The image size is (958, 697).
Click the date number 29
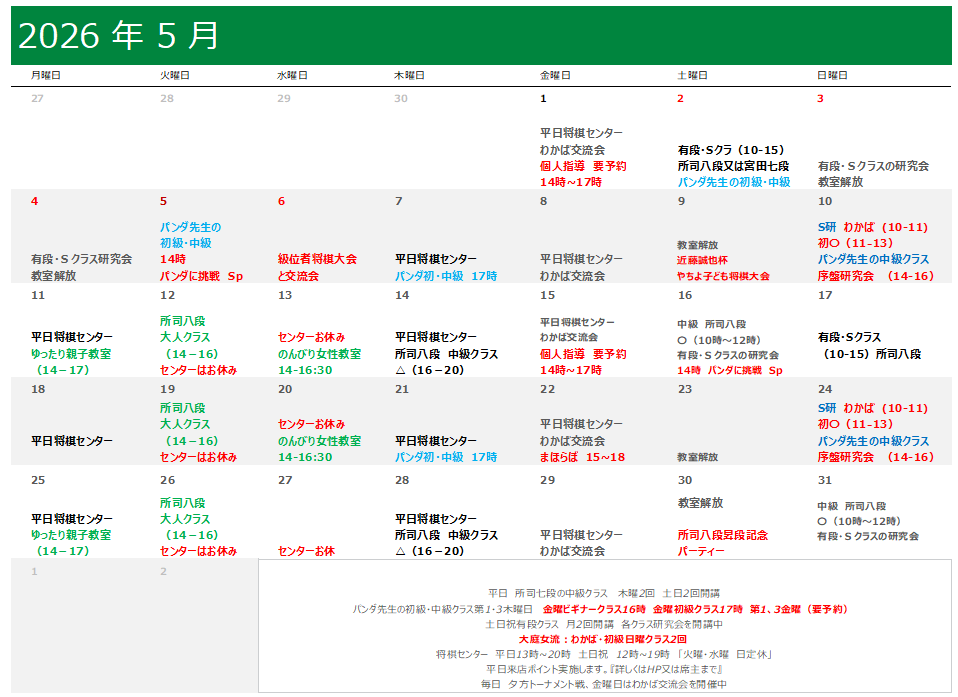547,480
